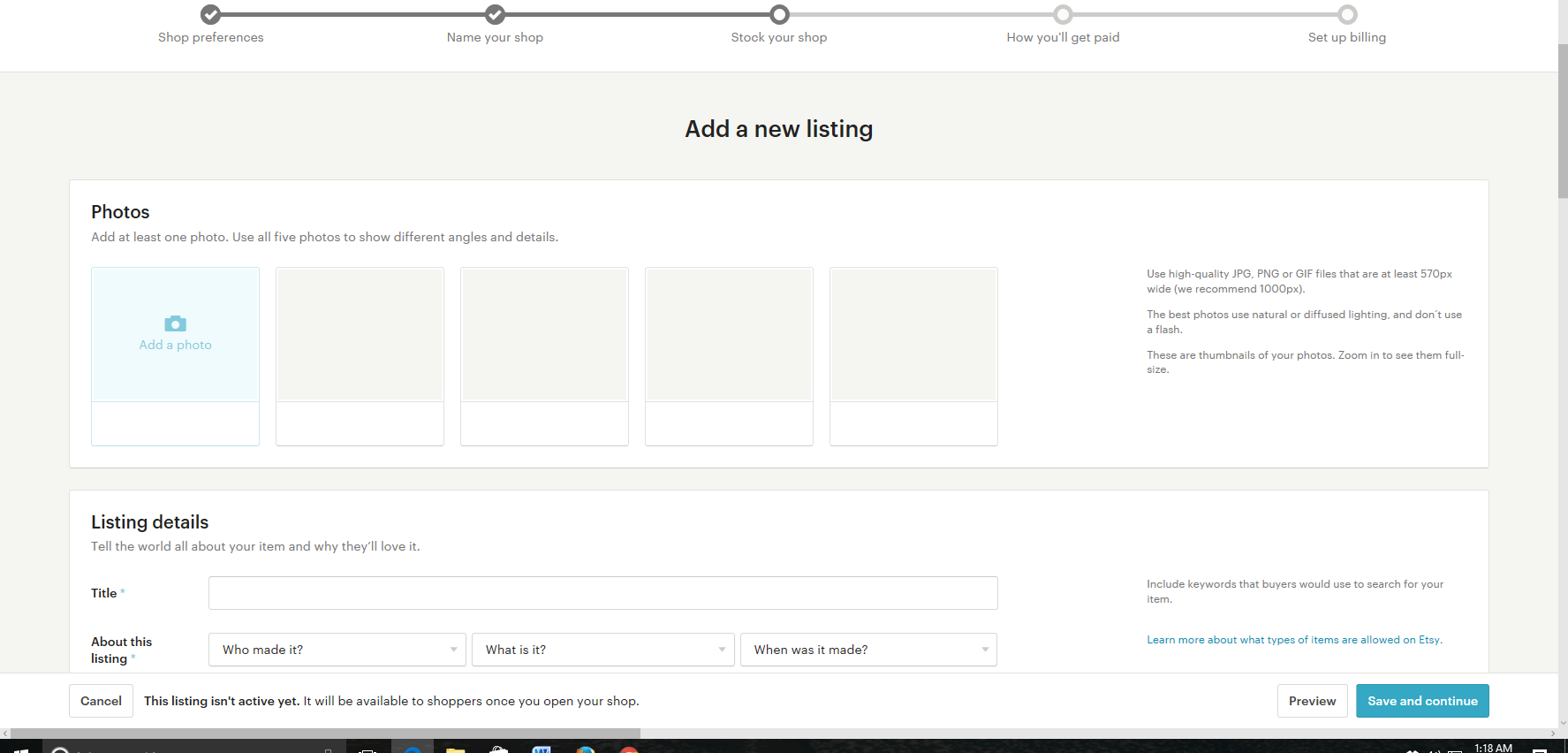Click the checkmark above Shop preferences
The image size is (1568, 753).
tap(210, 14)
